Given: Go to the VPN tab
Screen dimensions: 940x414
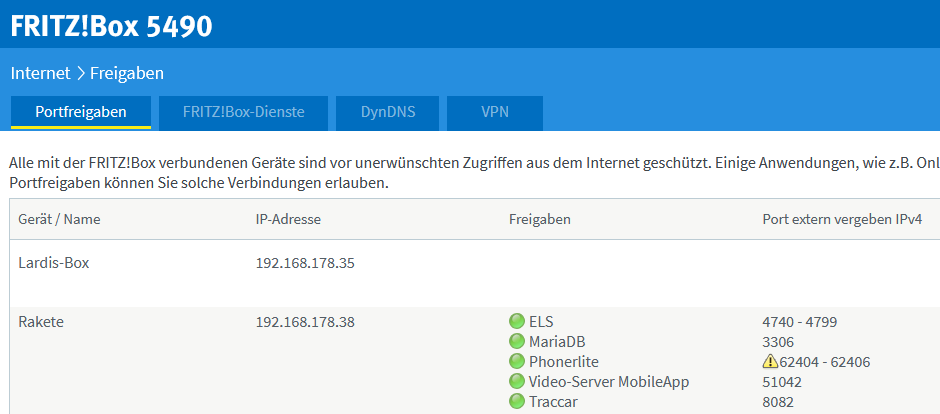Looking at the screenshot, I should [495, 112].
